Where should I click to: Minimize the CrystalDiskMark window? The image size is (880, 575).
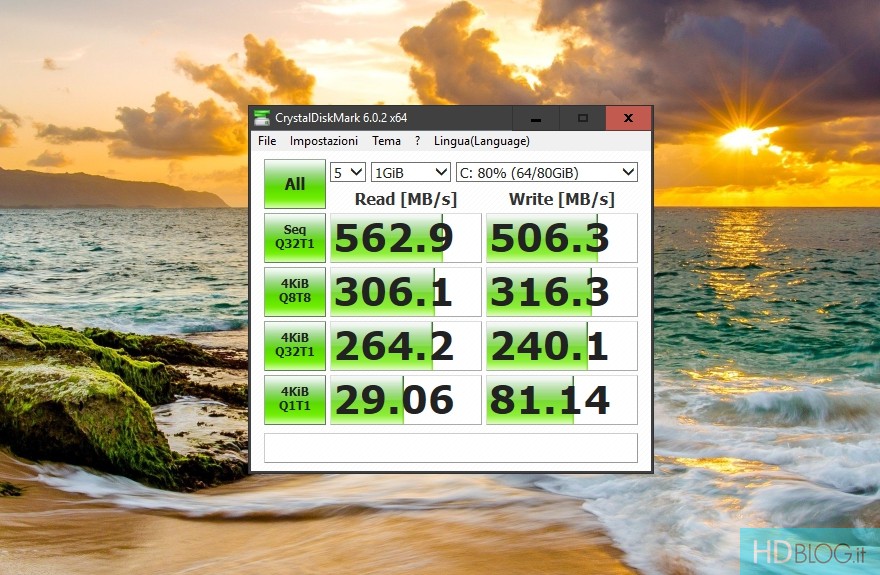click(535, 118)
